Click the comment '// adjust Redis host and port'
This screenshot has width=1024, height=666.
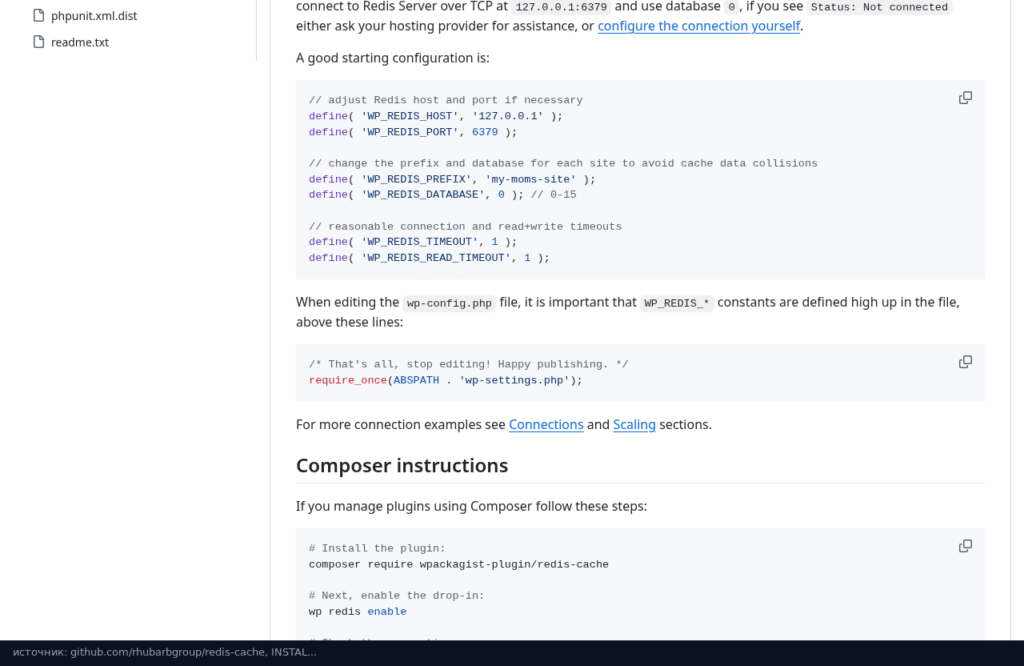[x=445, y=100]
